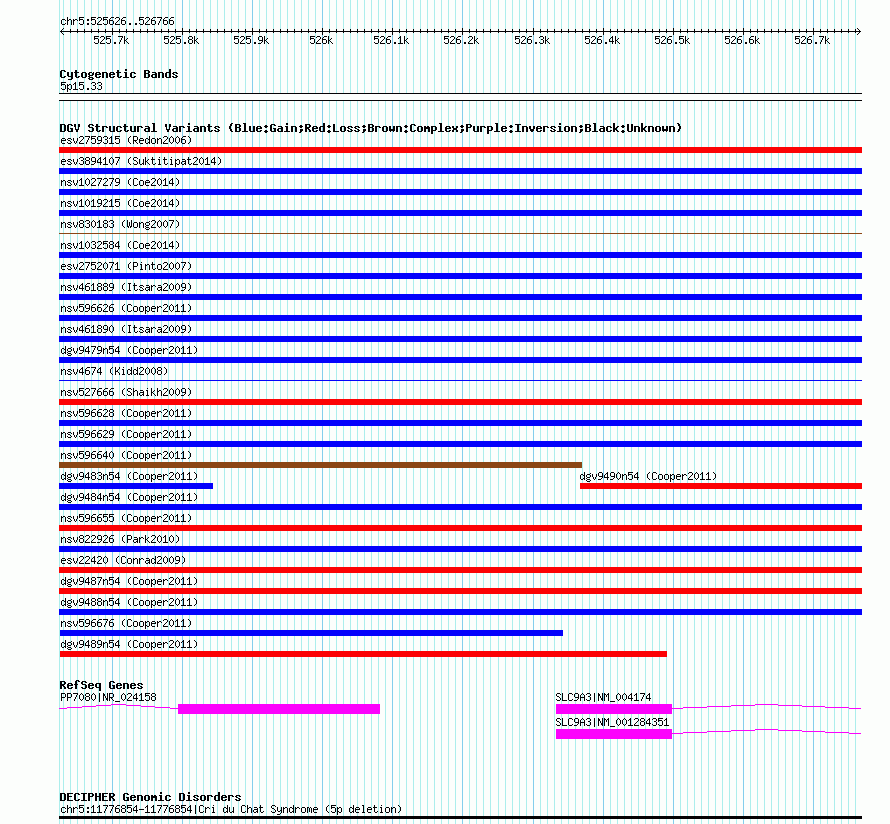Click the chr5:525626..526766 coordinates label
The width and height of the screenshot is (890, 824).
tap(117, 21)
